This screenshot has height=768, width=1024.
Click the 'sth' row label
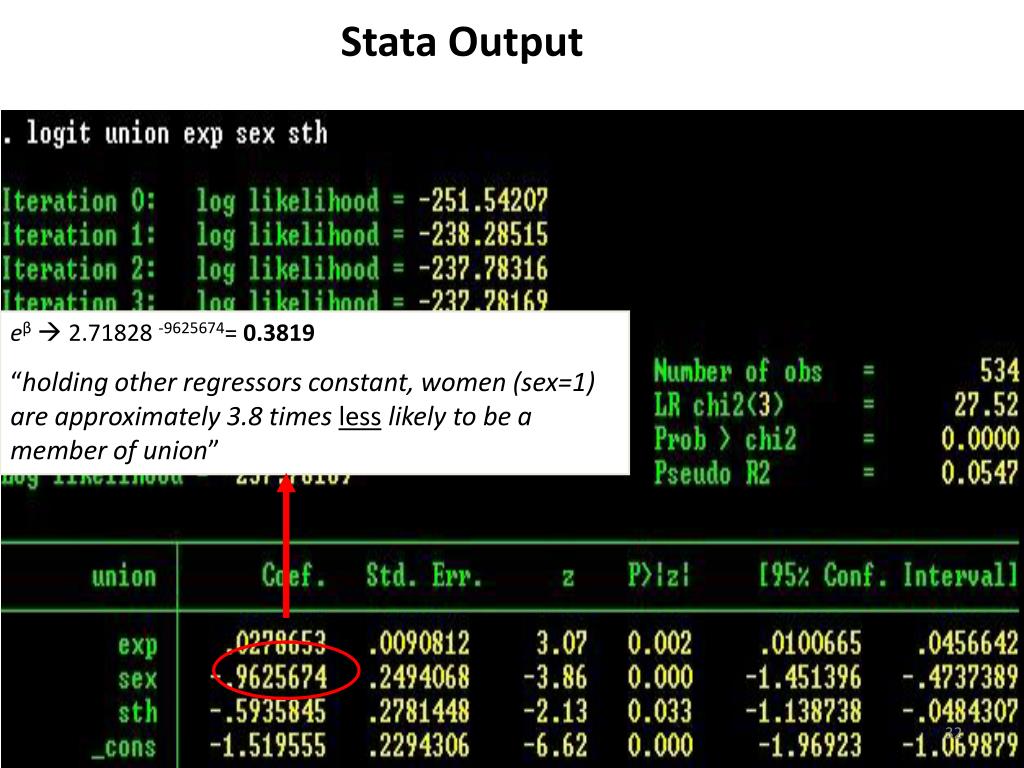click(138, 712)
